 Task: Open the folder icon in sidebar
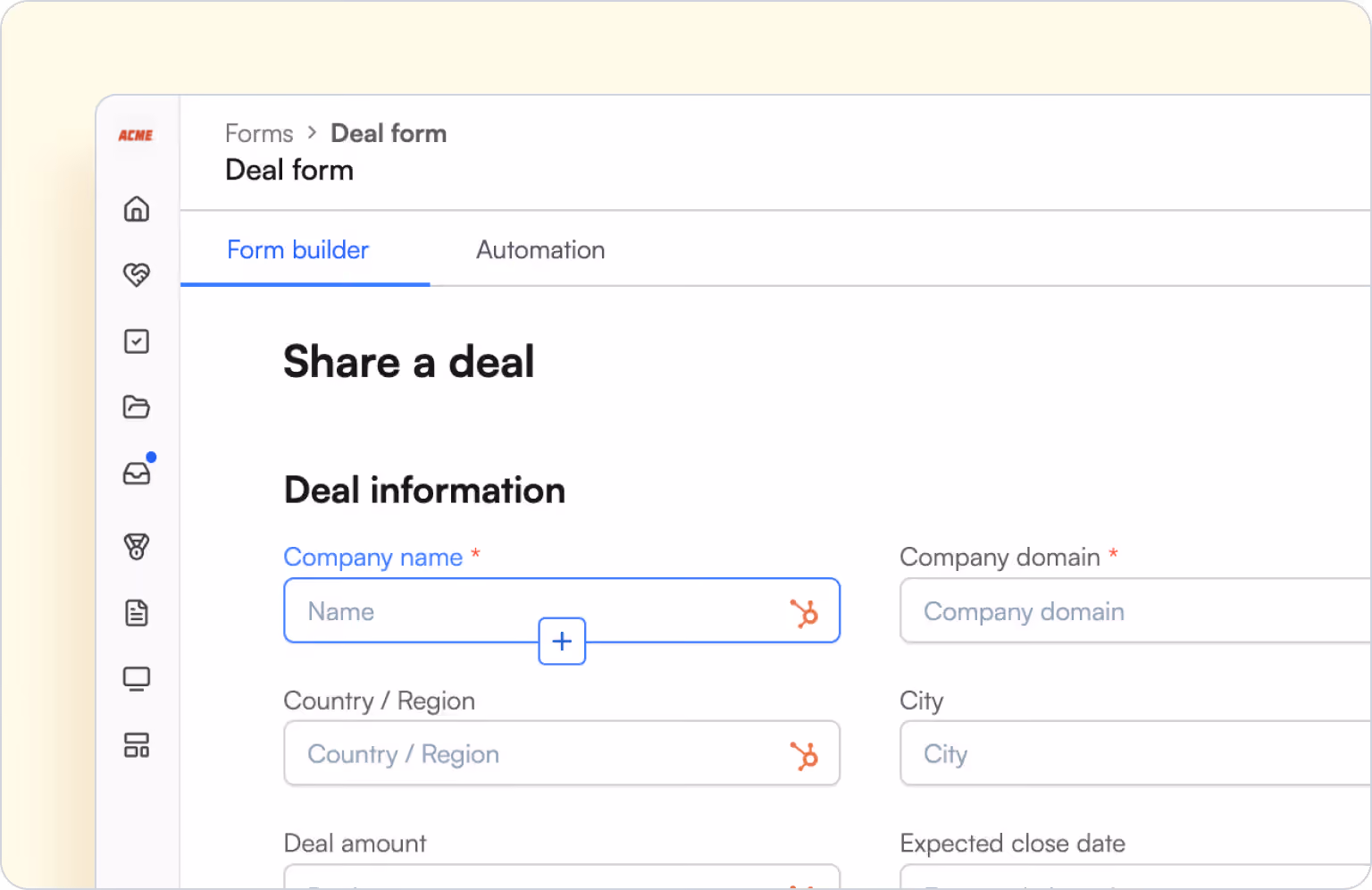(137, 407)
